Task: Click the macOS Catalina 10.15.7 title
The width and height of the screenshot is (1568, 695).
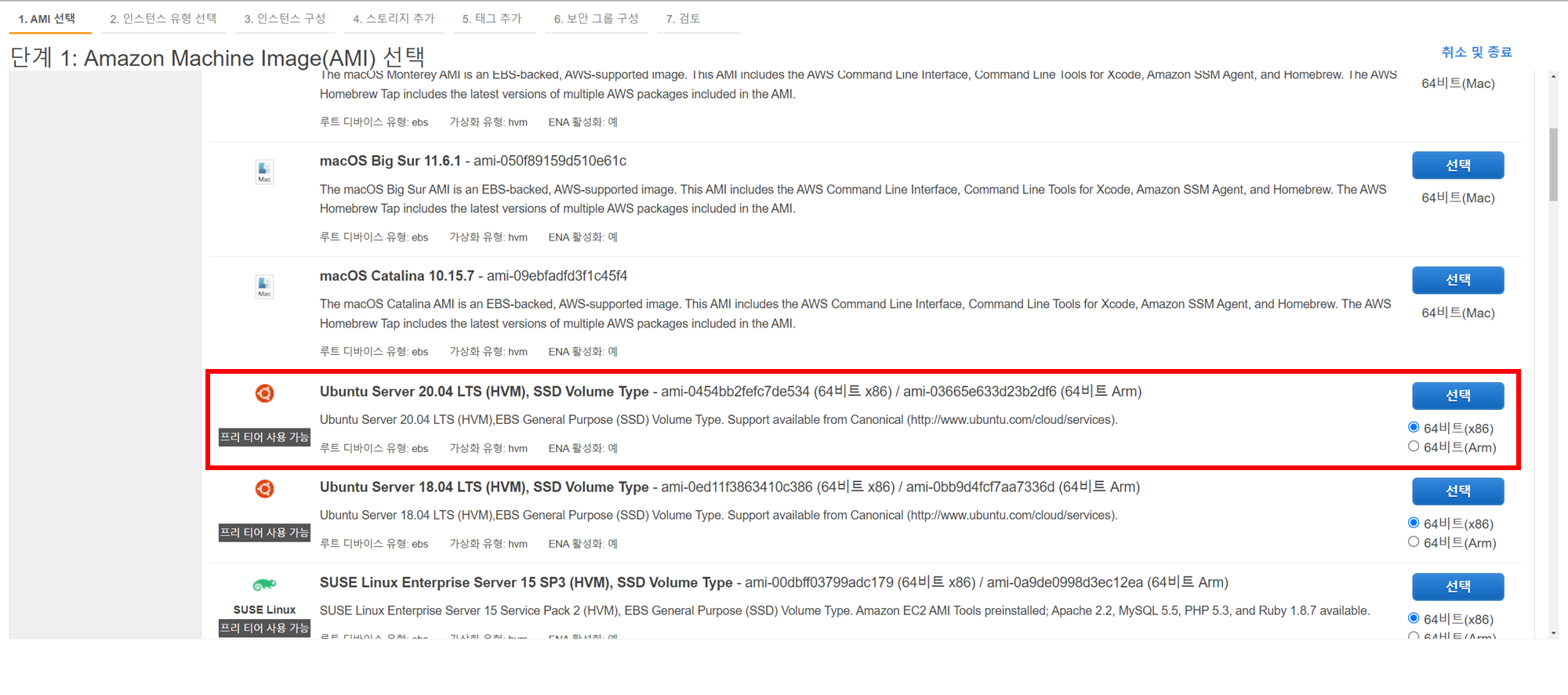Action: click(397, 276)
